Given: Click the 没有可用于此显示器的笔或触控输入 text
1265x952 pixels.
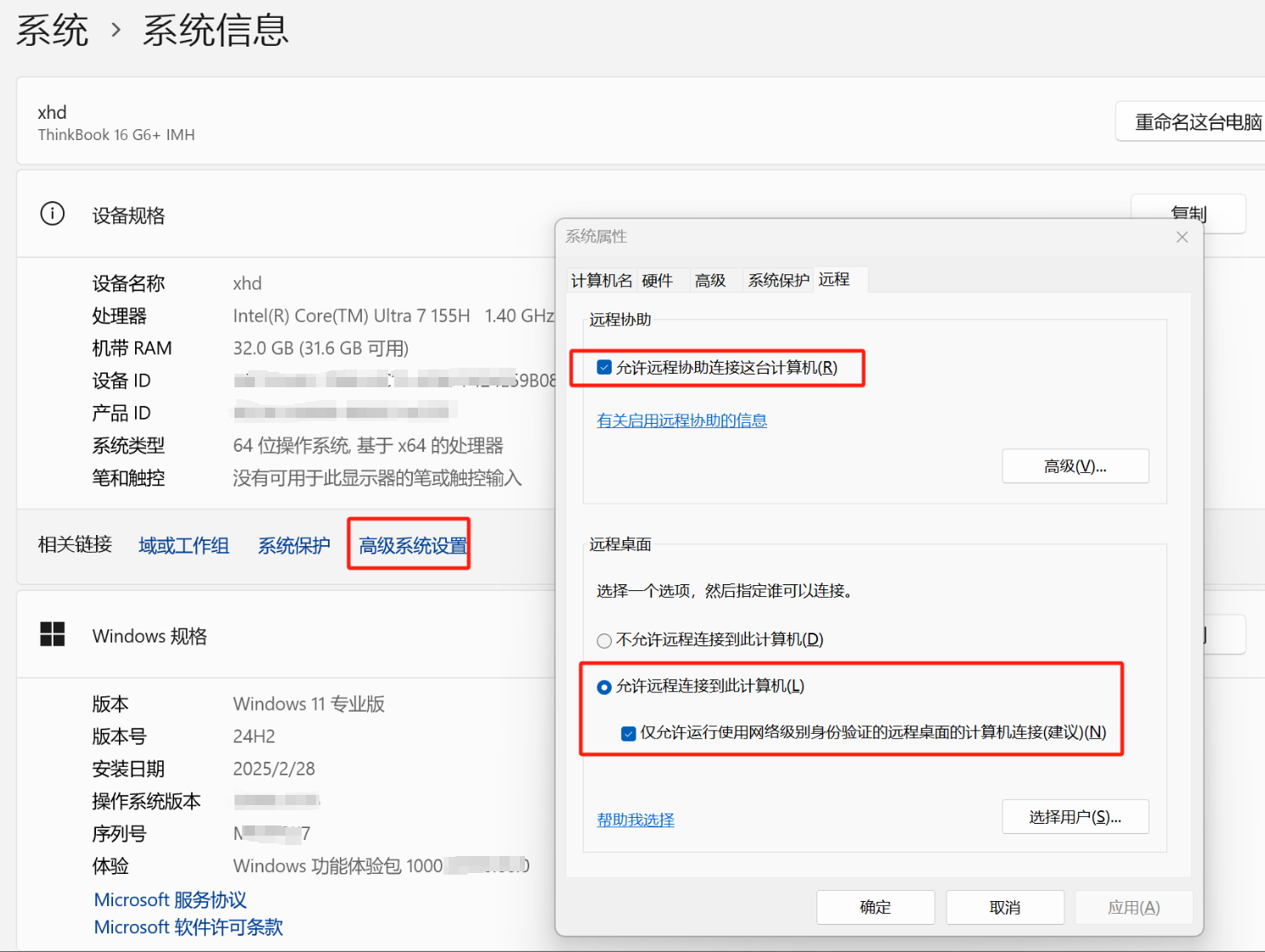Looking at the screenshot, I should coord(377,478).
